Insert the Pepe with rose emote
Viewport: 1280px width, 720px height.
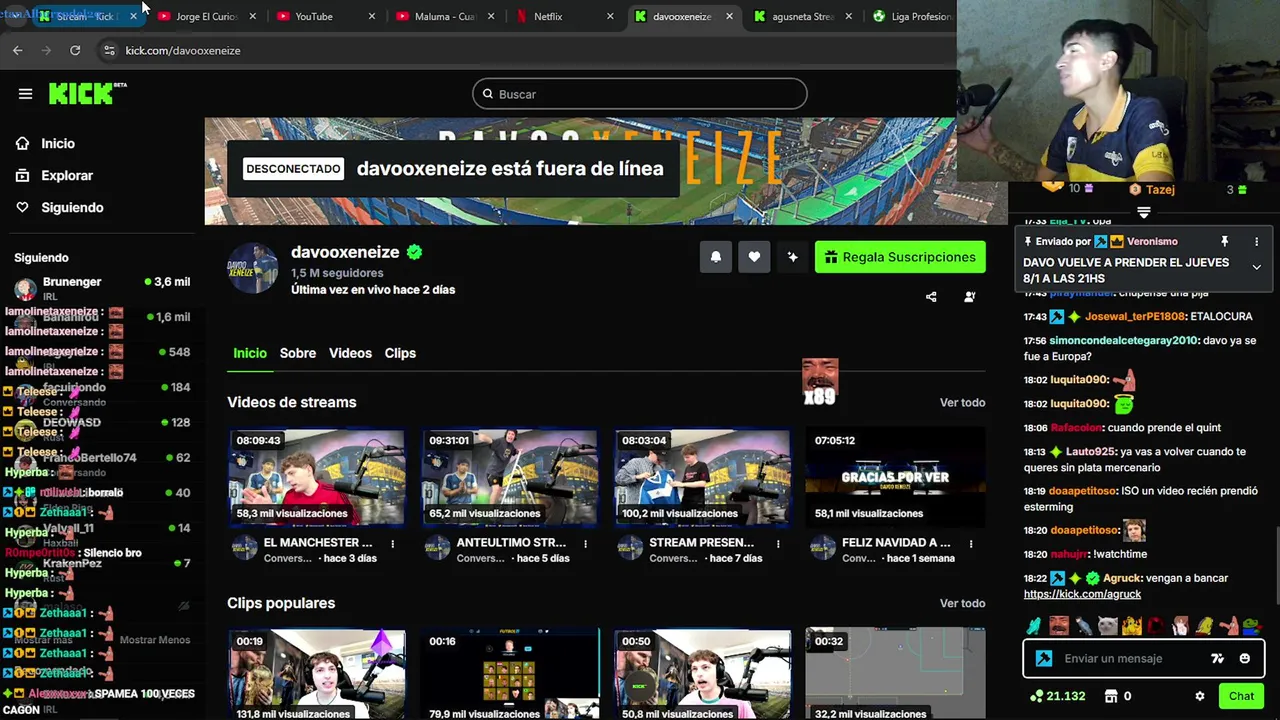(x=1252, y=626)
